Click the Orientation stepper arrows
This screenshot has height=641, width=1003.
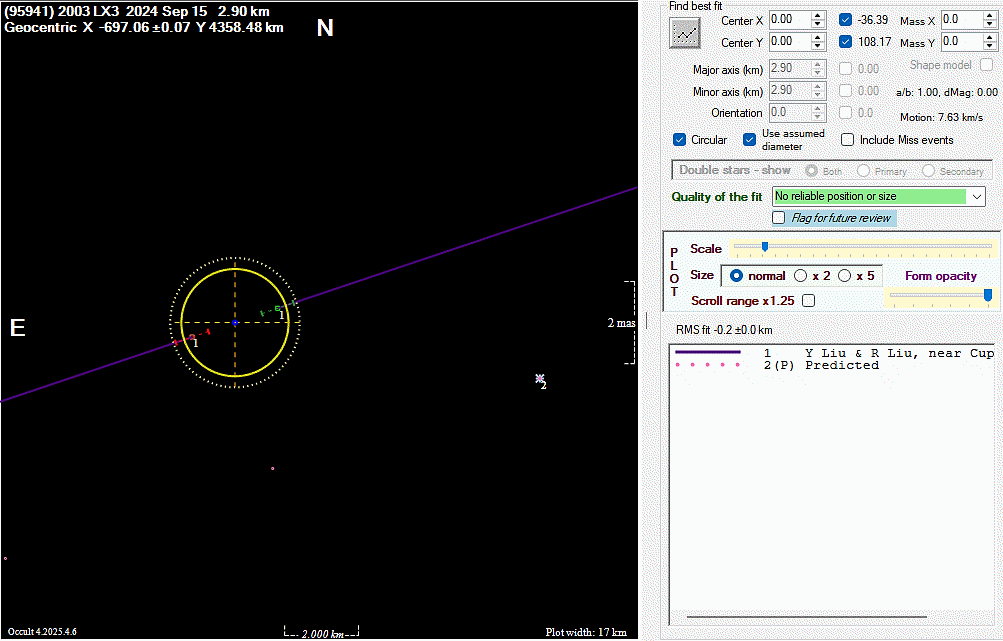click(818, 113)
